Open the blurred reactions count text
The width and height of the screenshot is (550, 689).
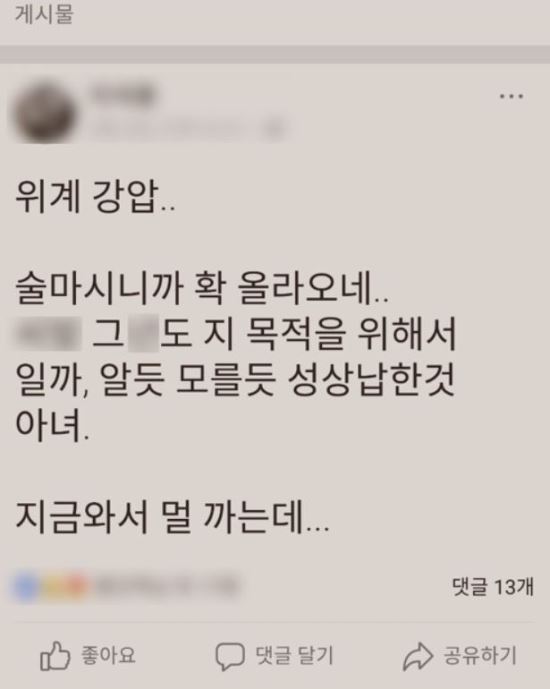167,587
